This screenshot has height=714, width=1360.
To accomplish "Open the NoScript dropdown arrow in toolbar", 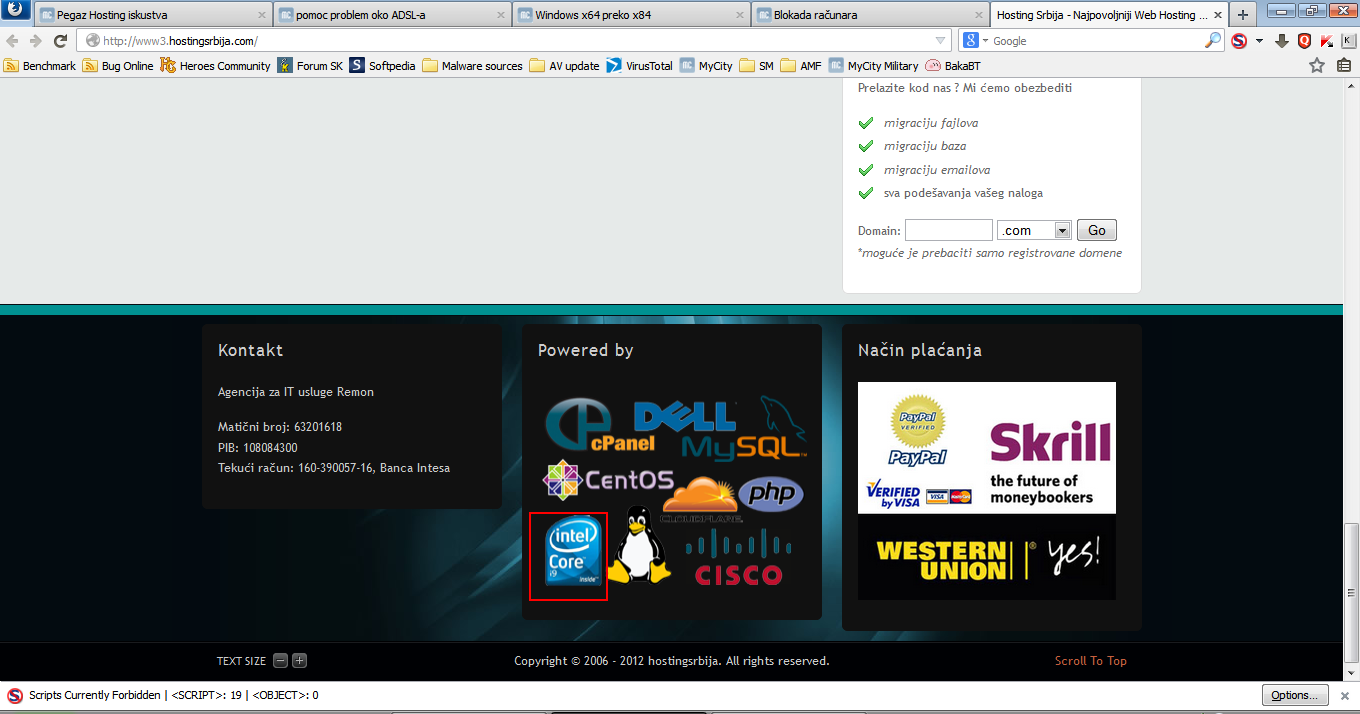I will coord(1259,41).
